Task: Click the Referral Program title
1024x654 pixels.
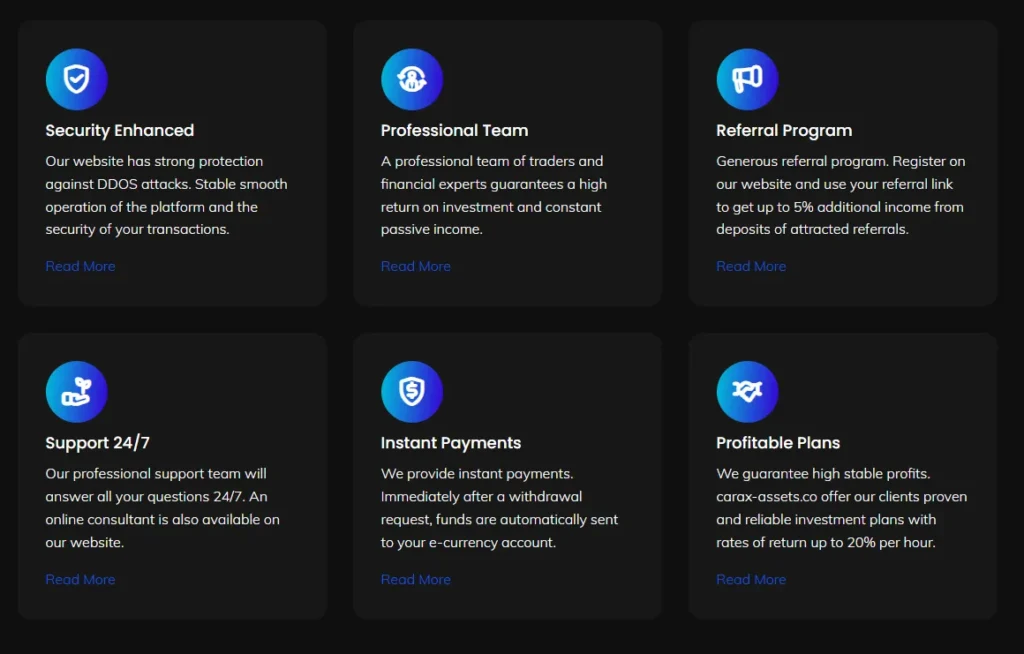Action: (784, 130)
